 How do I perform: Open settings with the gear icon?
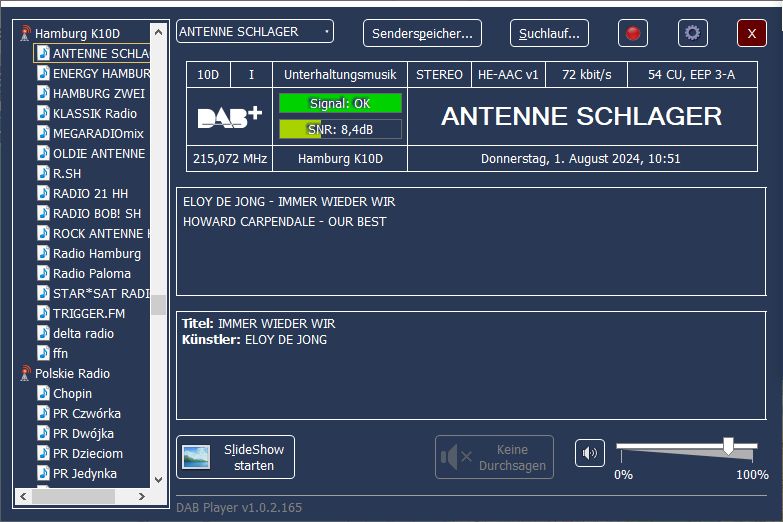(x=692, y=33)
